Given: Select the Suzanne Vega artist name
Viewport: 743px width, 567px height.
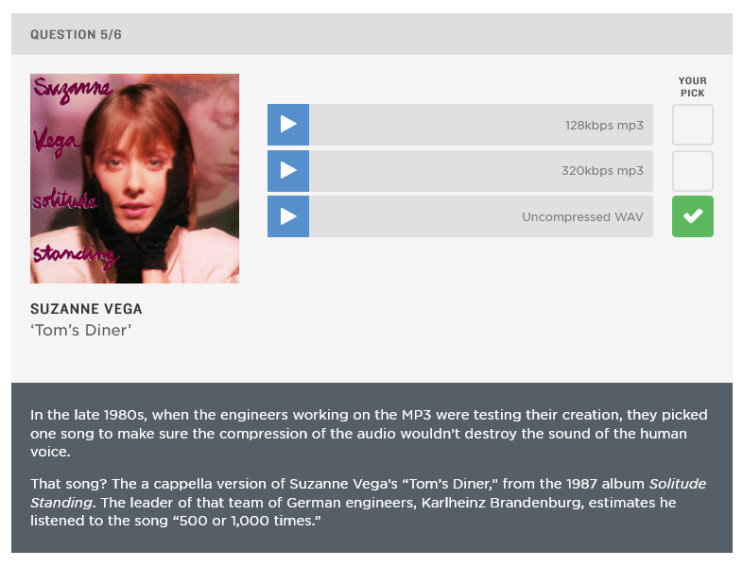Looking at the screenshot, I should coord(86,309).
